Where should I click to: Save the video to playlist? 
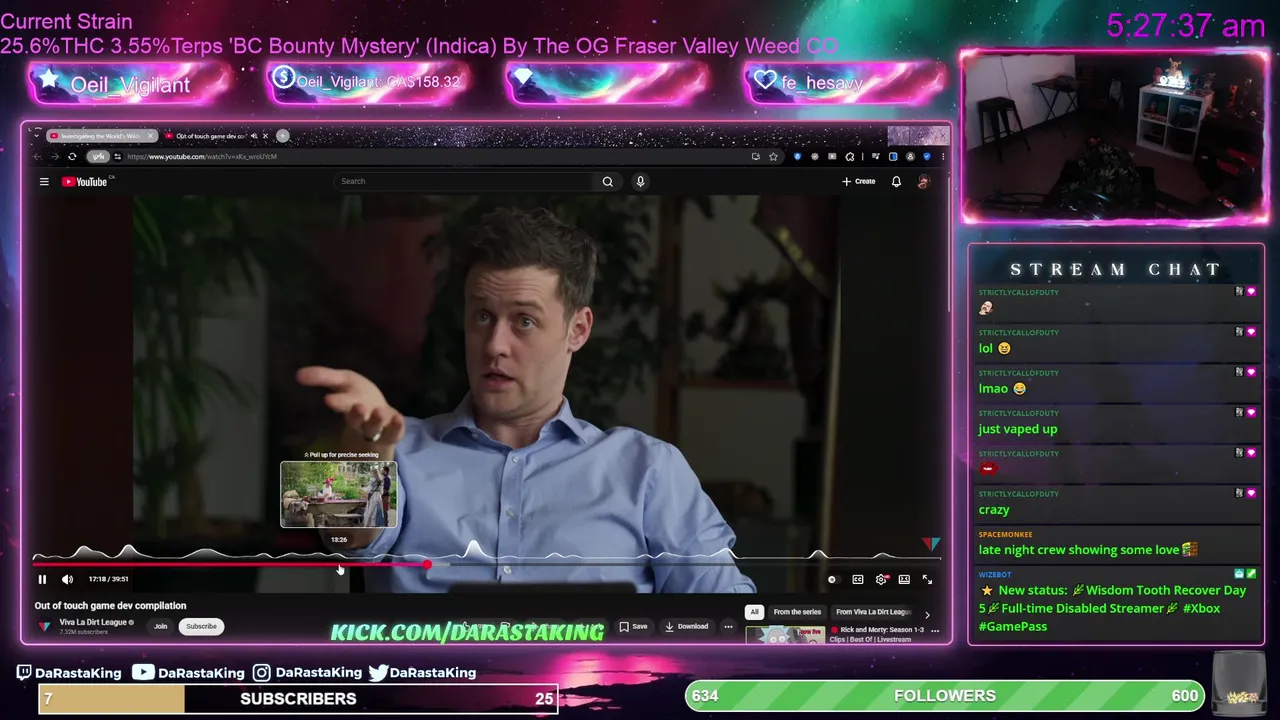(x=633, y=626)
